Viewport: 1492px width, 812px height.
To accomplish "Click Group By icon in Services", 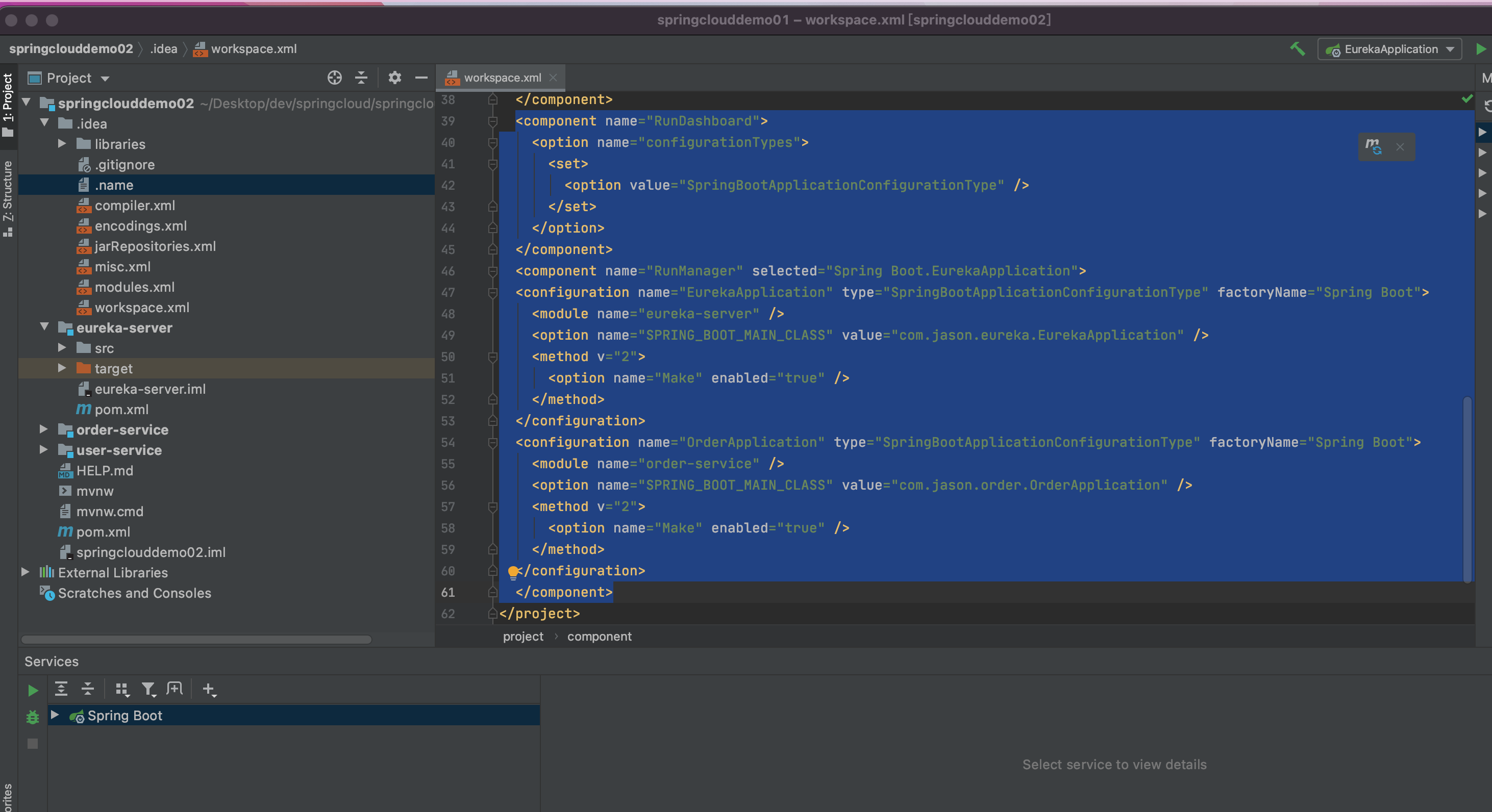I will click(121, 689).
